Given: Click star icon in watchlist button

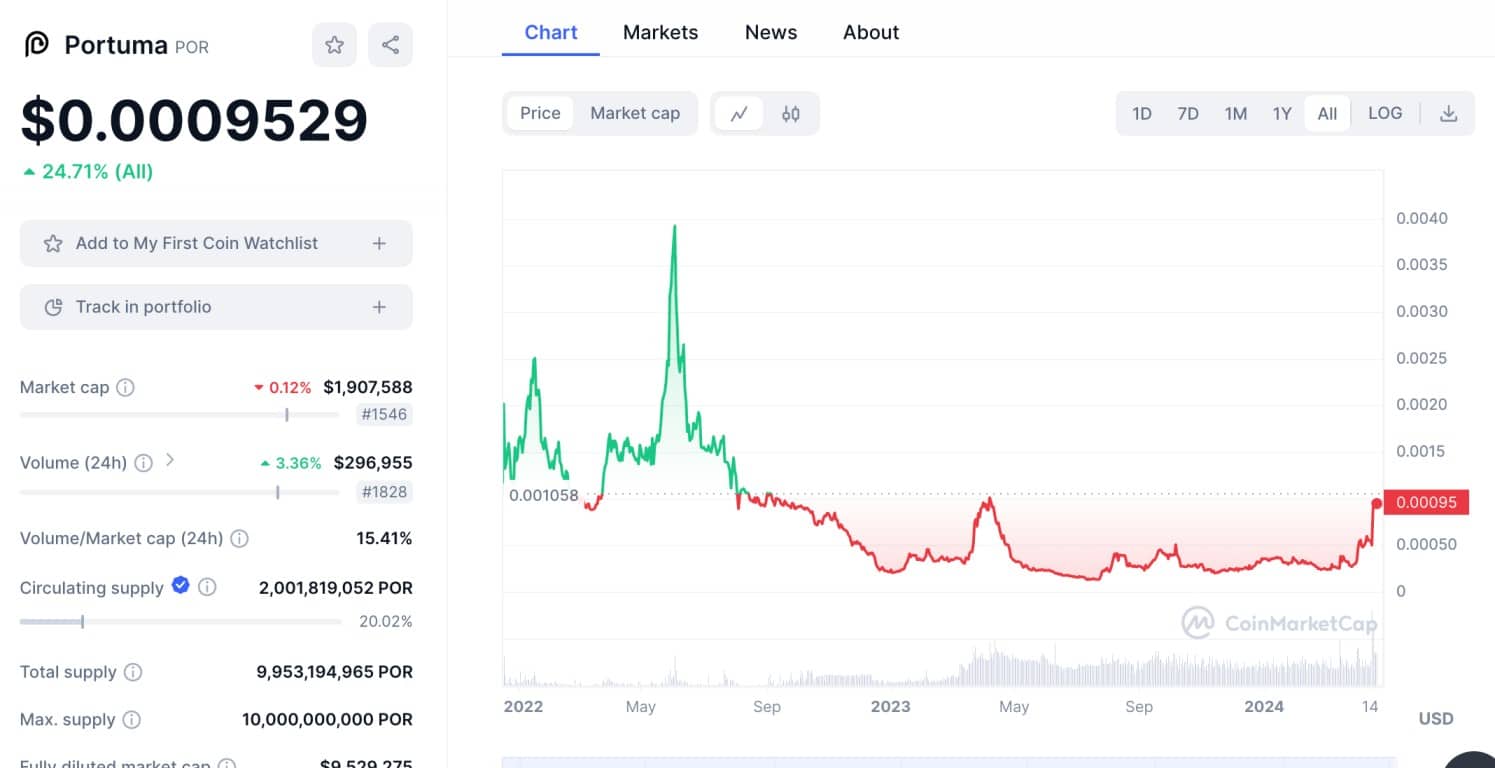Looking at the screenshot, I should [53, 243].
